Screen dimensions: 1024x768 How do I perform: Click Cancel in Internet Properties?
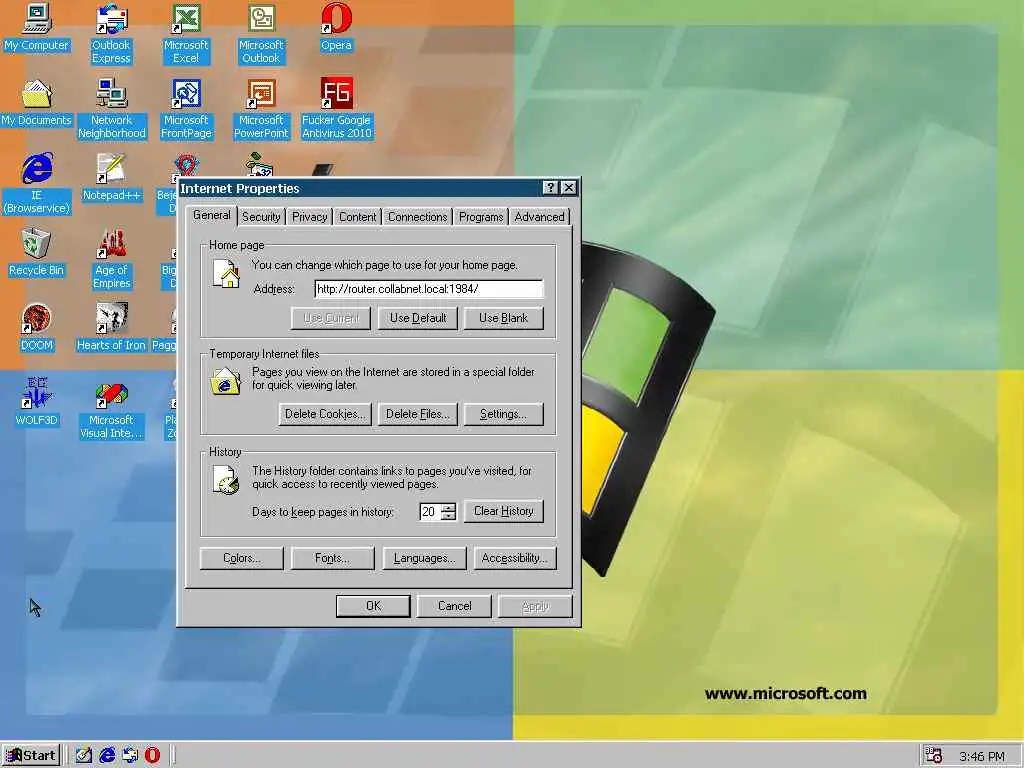click(x=455, y=606)
